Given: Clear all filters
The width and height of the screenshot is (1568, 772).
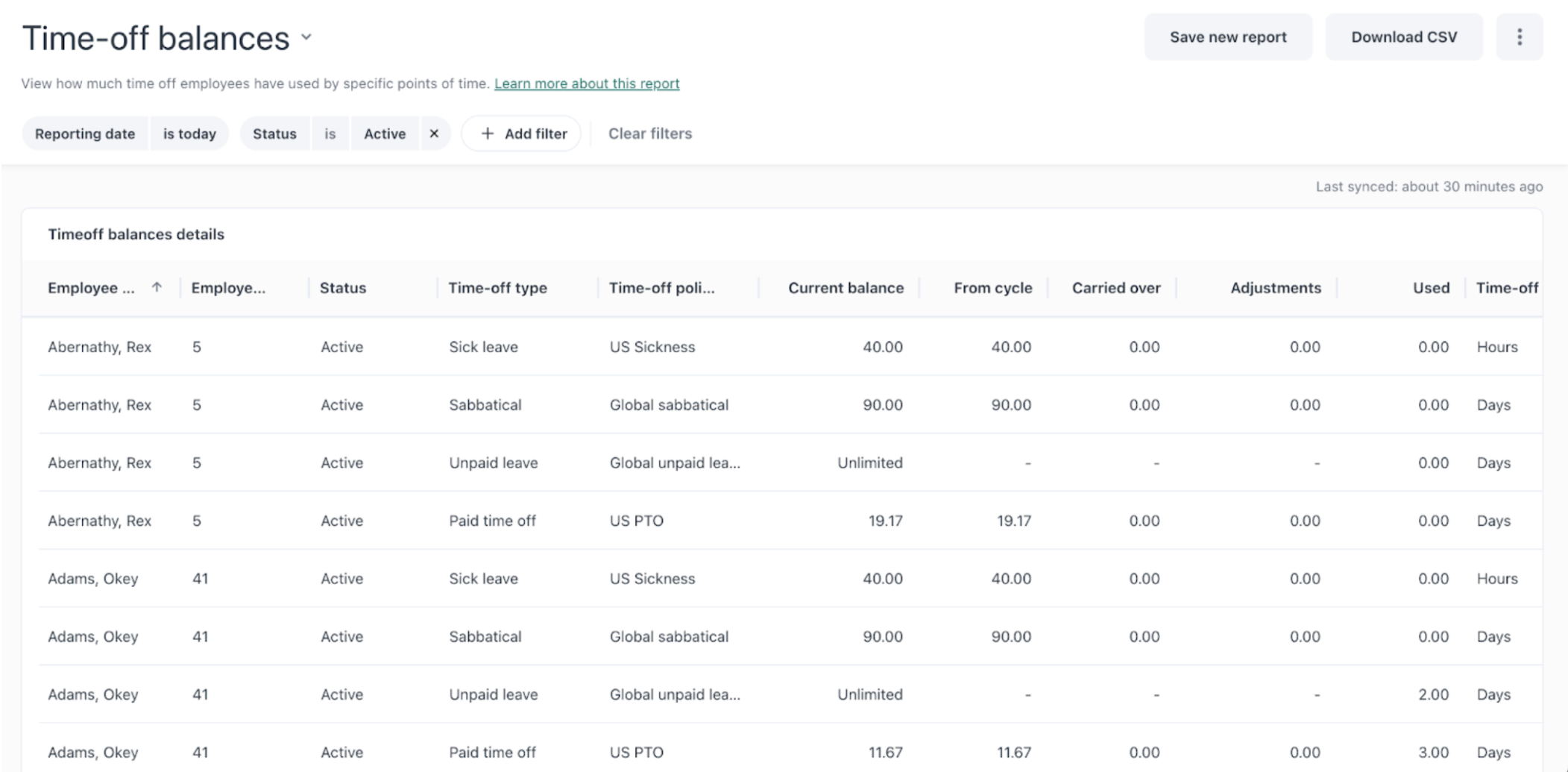Looking at the screenshot, I should pyautogui.click(x=649, y=134).
